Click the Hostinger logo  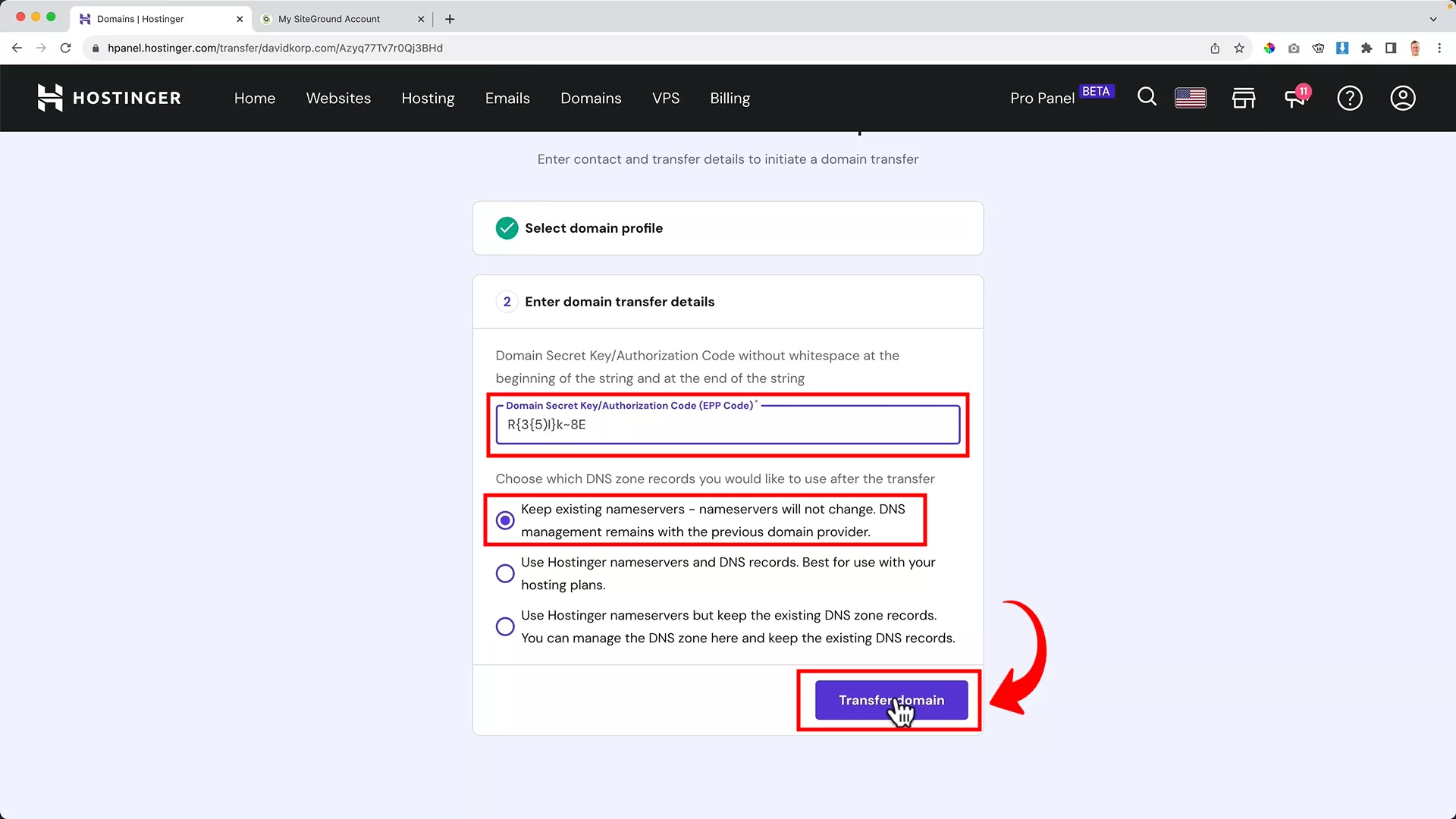pyautogui.click(x=109, y=98)
